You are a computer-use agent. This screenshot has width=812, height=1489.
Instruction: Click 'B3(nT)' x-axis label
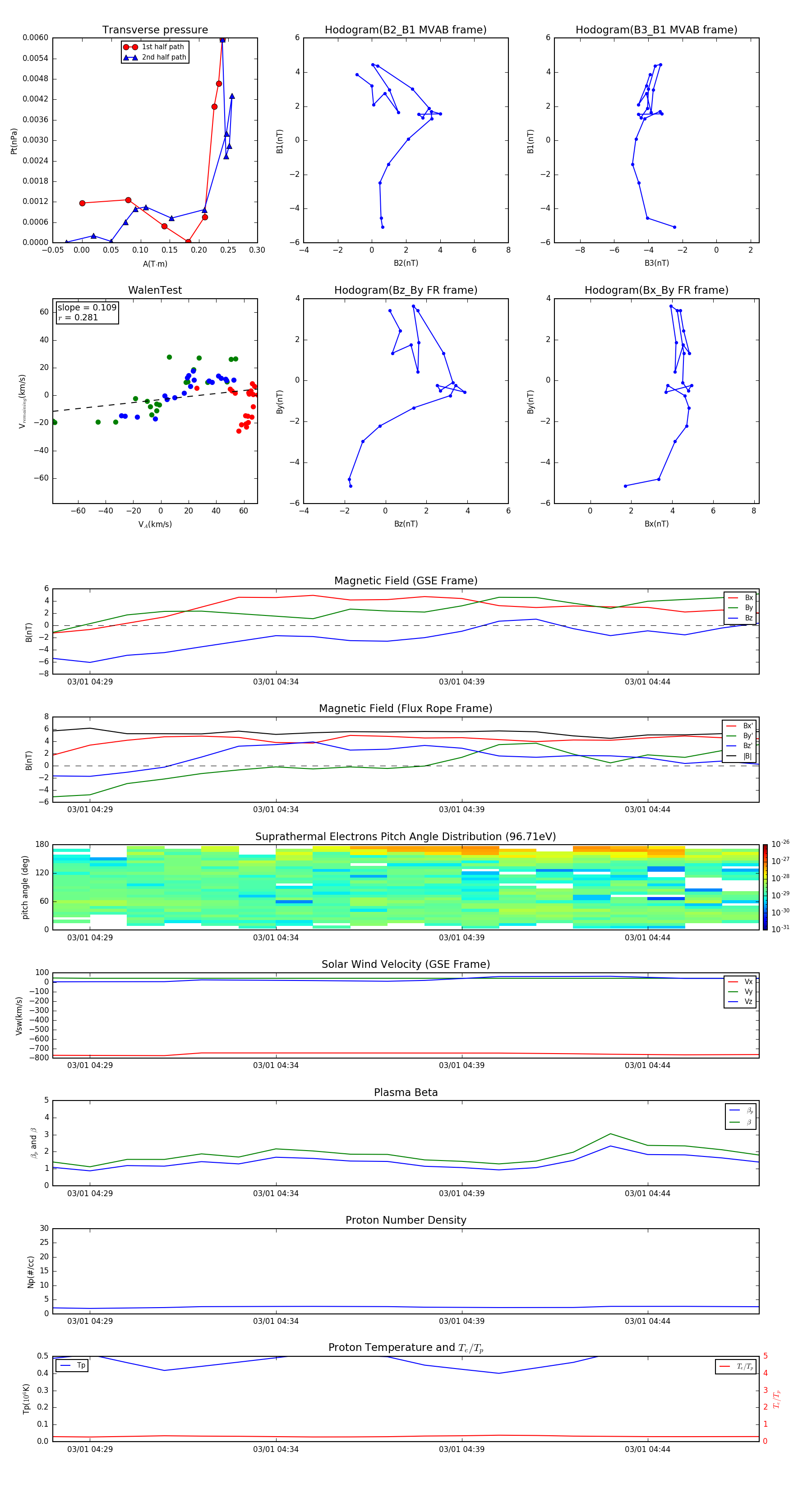point(656,263)
